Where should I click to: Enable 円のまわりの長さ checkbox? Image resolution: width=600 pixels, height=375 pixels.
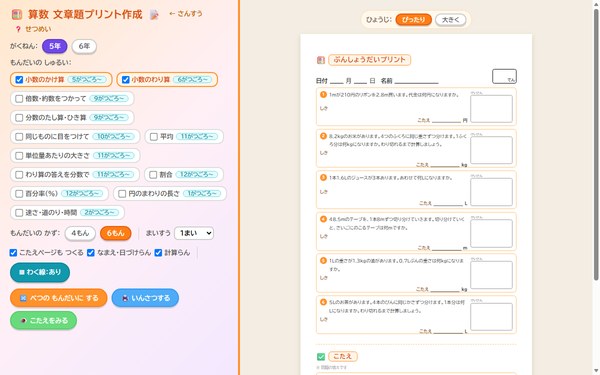[x=122, y=194]
